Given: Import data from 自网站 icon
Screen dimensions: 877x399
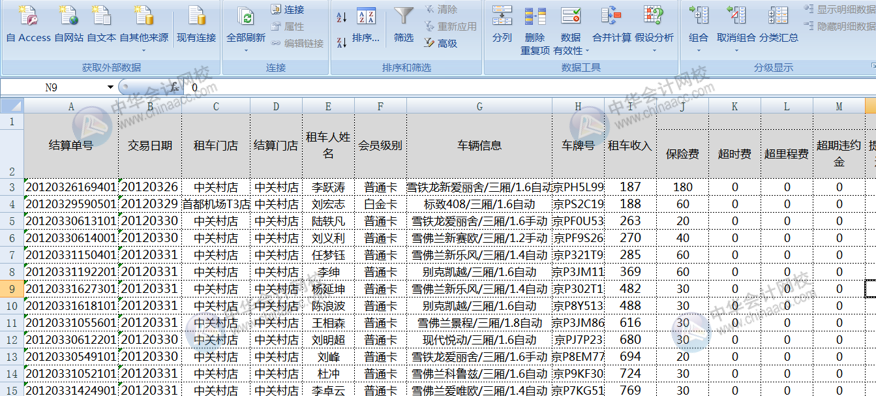Looking at the screenshot, I should point(69,24).
